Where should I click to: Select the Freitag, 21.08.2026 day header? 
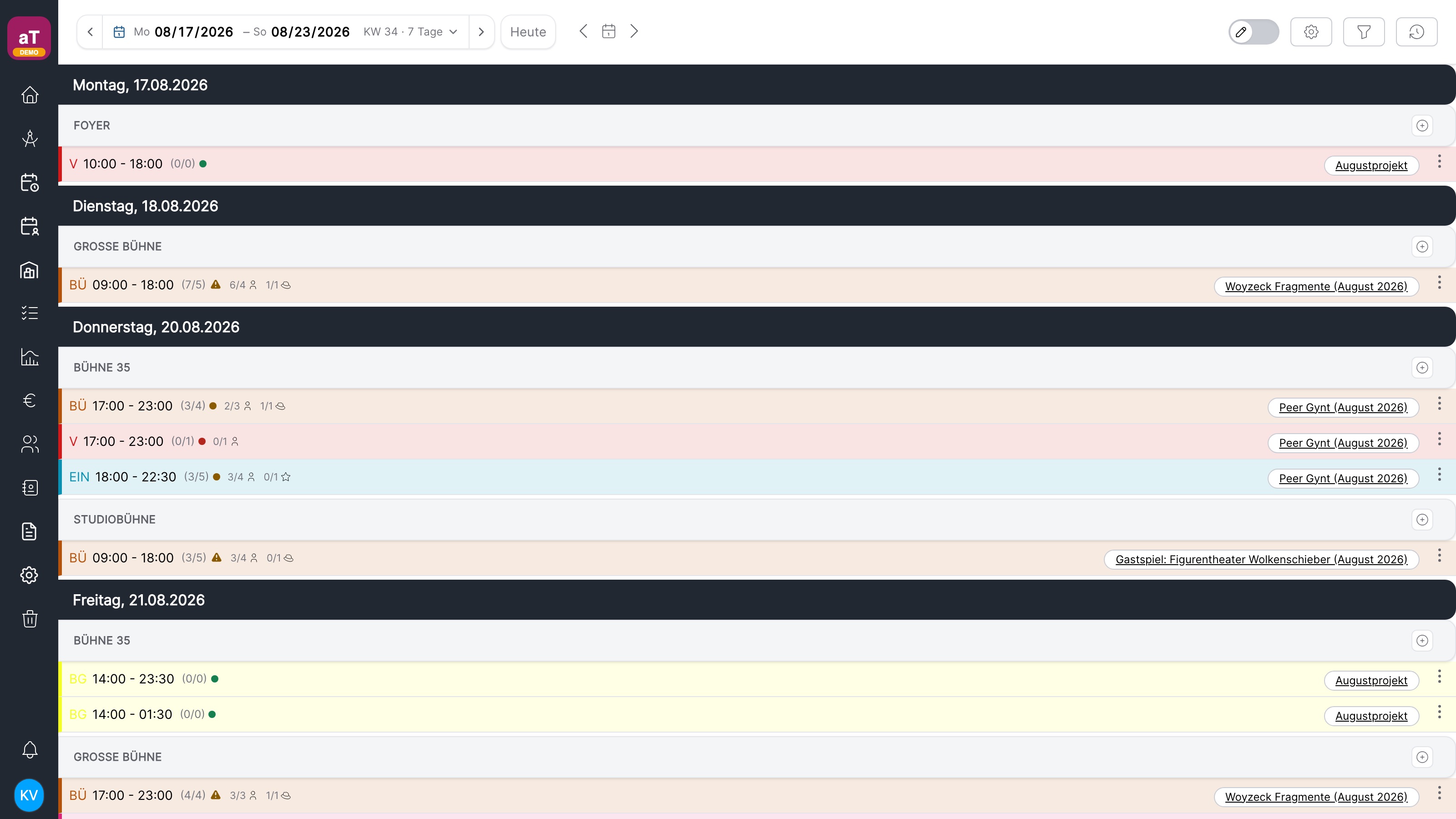coord(756,600)
